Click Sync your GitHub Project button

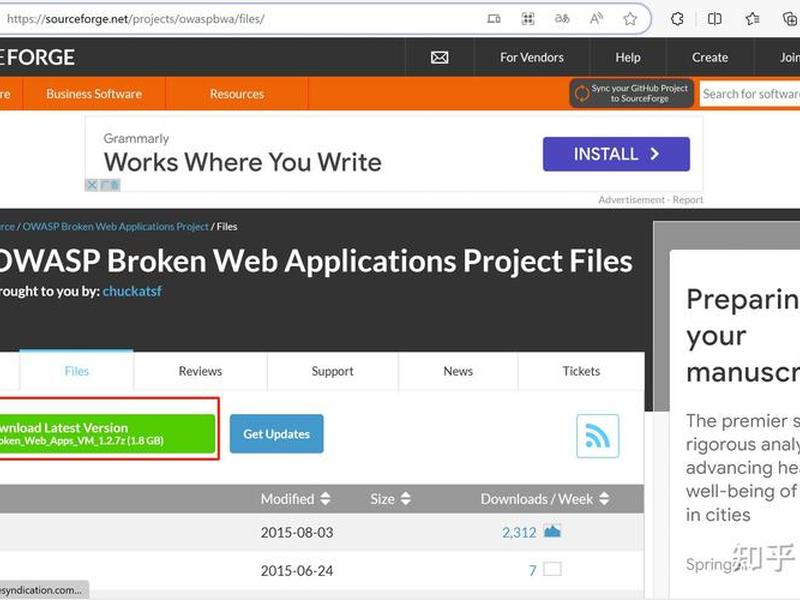point(632,93)
